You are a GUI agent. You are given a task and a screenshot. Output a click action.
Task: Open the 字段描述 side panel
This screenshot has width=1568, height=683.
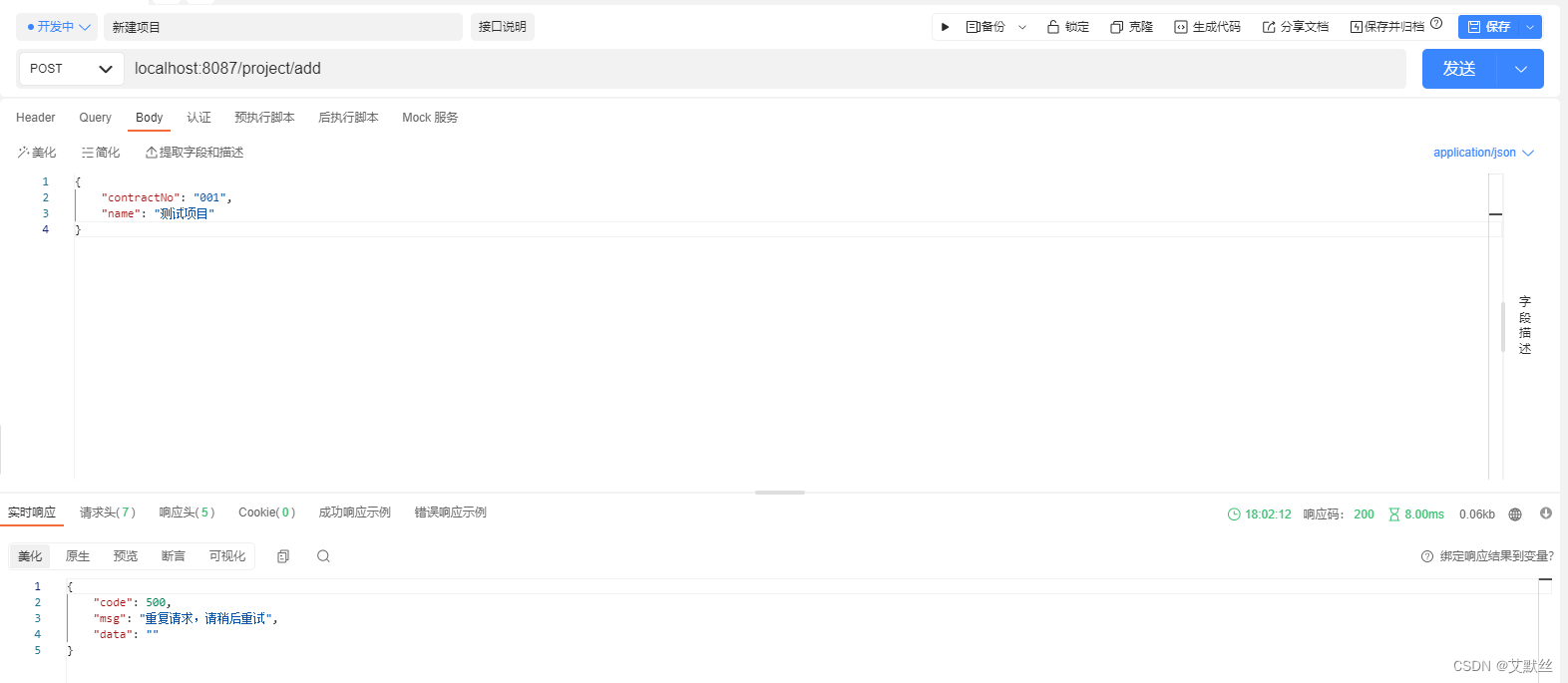(x=1525, y=325)
